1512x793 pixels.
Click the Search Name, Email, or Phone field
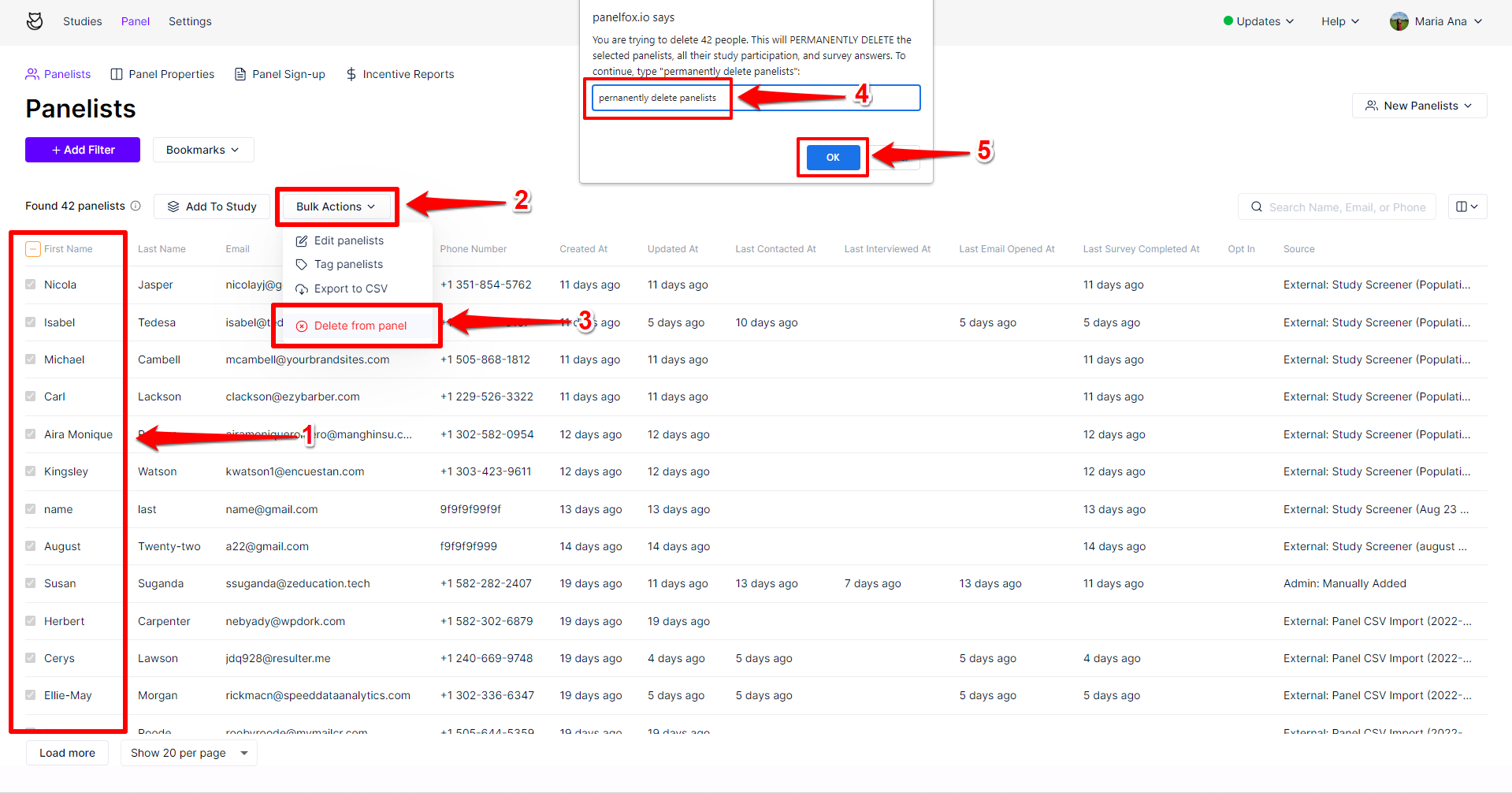(x=1337, y=207)
